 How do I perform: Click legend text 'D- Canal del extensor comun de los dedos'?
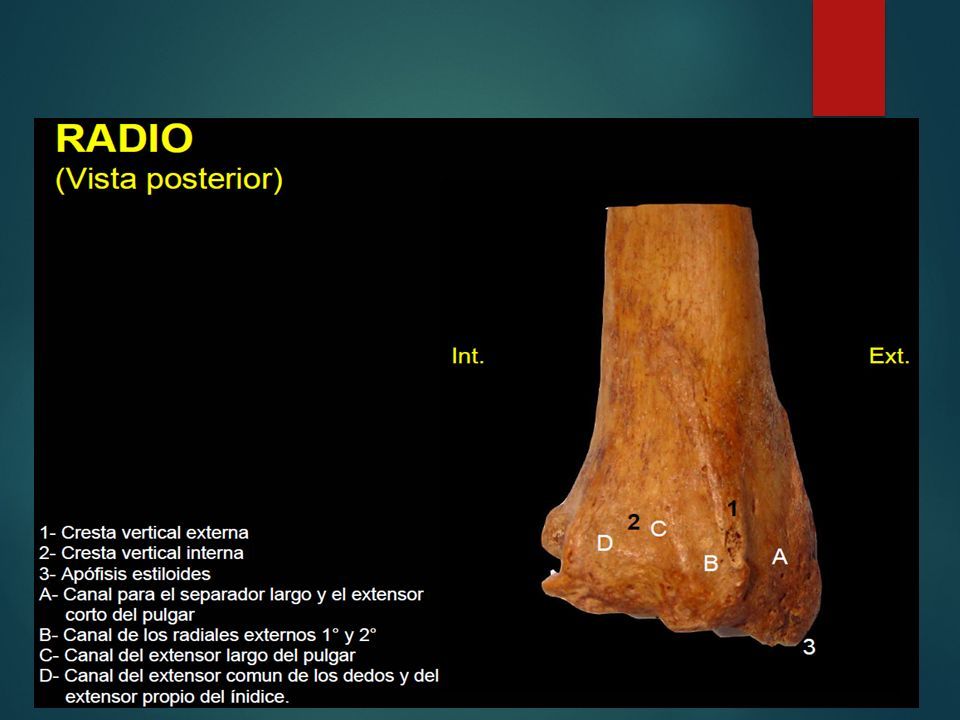[x=219, y=676]
